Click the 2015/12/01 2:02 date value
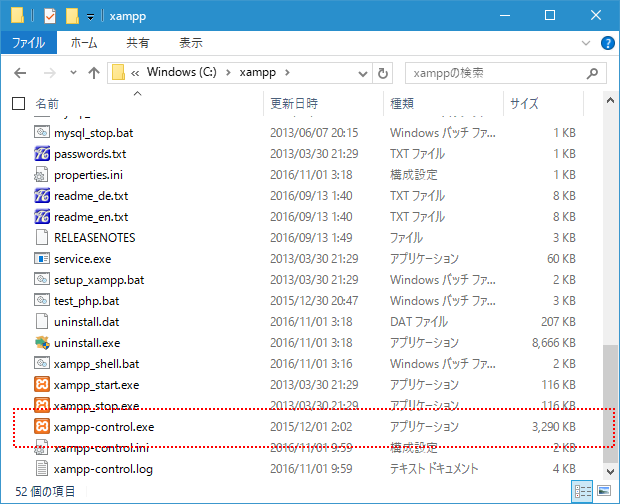Viewport: 620px width, 504px height. [311, 427]
